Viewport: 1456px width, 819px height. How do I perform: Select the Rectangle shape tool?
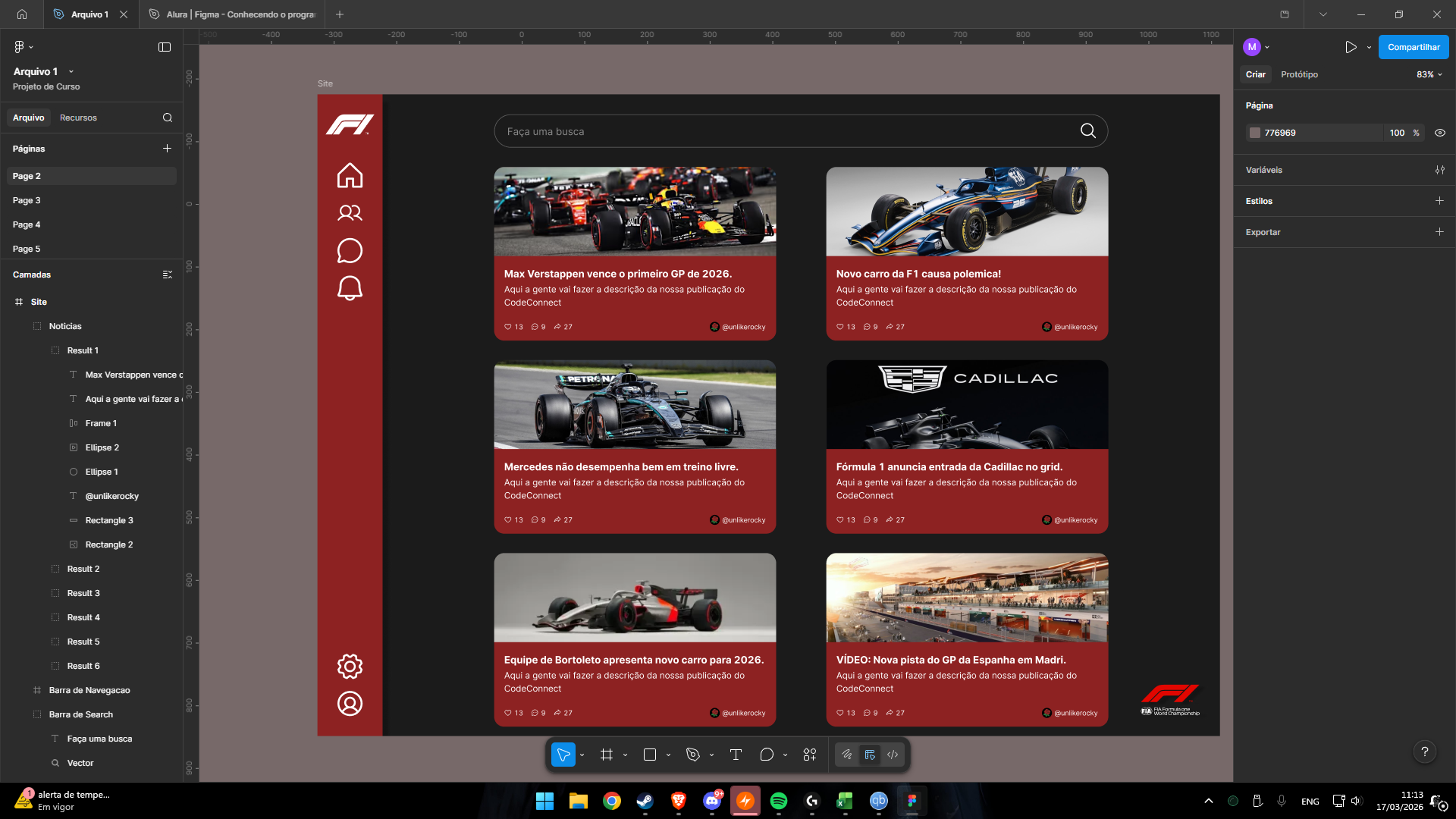(x=649, y=755)
